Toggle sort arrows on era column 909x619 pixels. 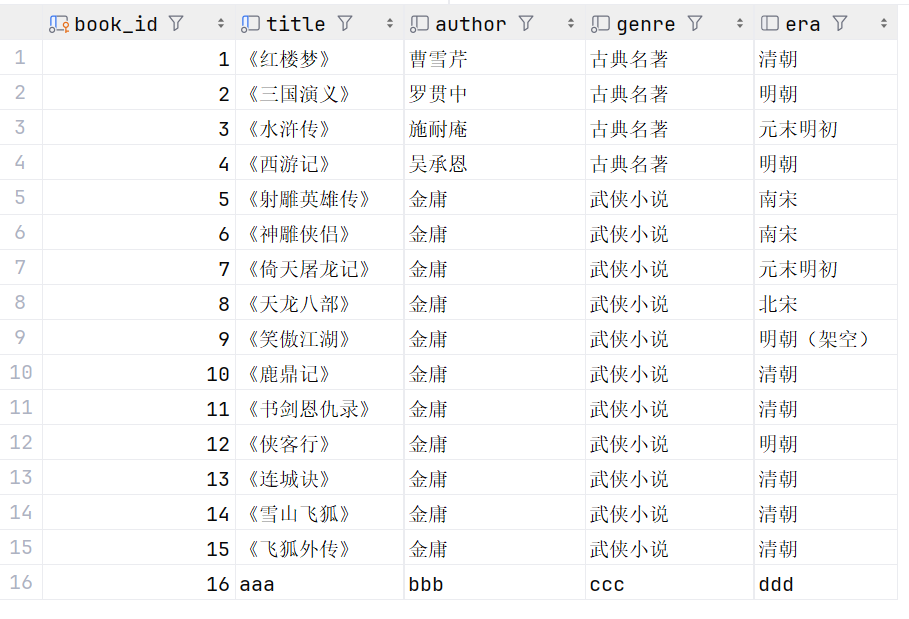click(x=884, y=23)
